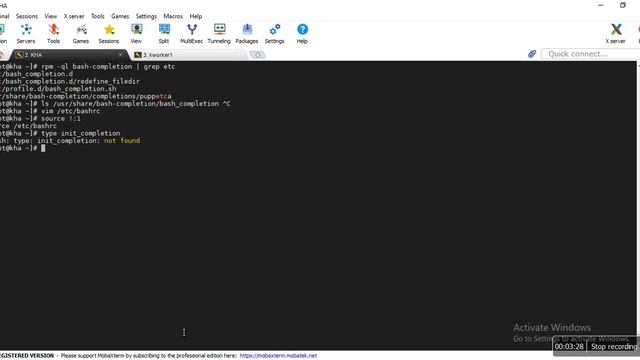Close the 2. KHA tab
The height and width of the screenshot is (360, 640).
click(x=120, y=55)
